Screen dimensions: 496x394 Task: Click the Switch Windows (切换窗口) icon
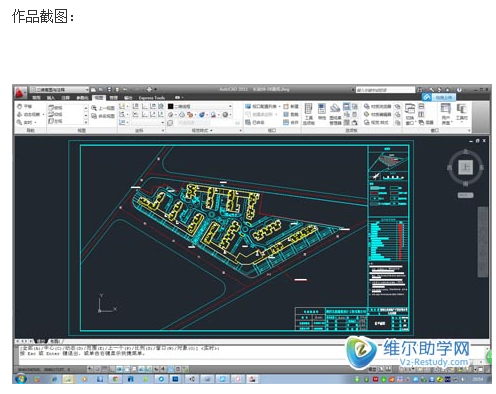pos(410,114)
